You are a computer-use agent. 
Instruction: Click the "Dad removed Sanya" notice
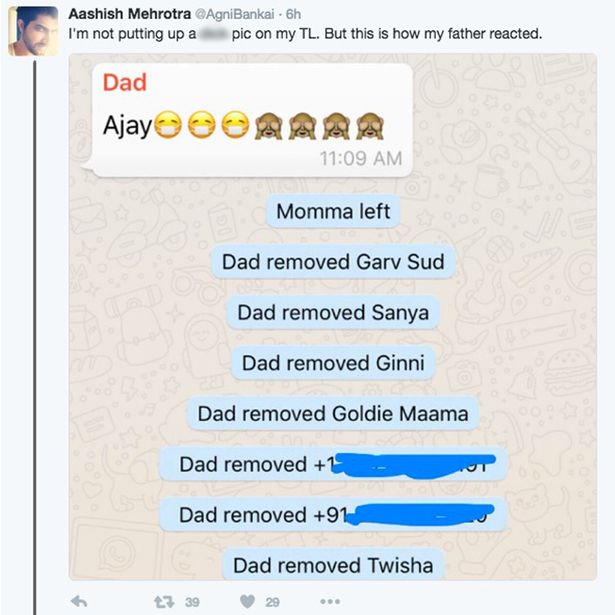333,313
